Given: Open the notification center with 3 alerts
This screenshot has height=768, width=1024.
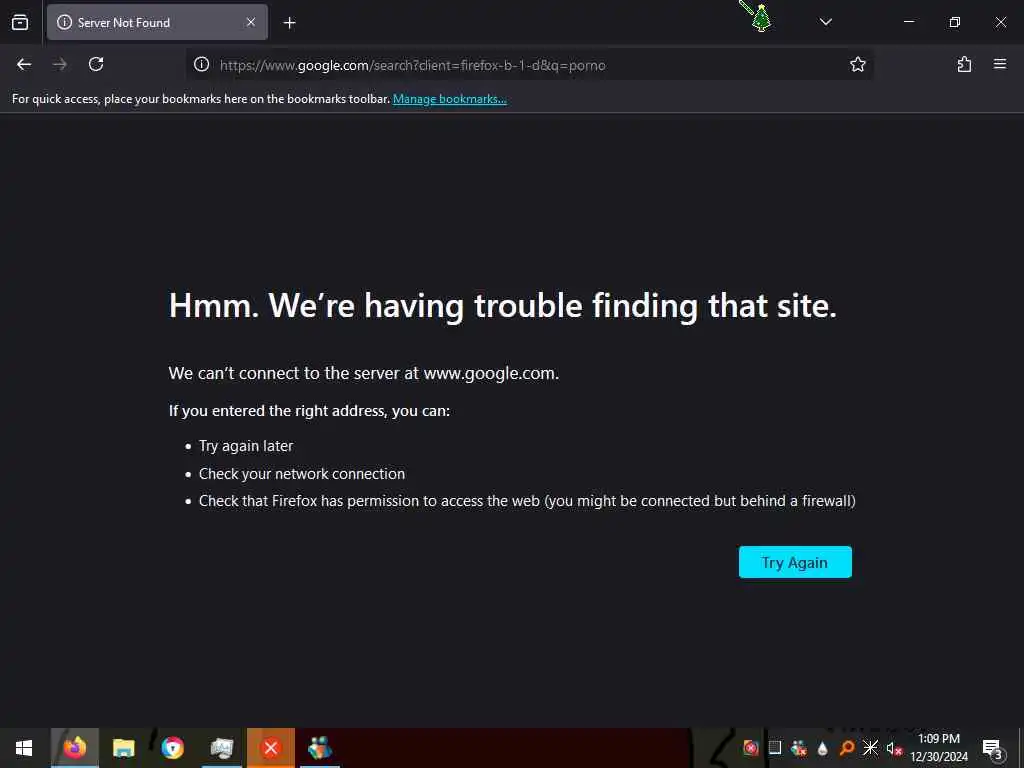Looking at the screenshot, I should coord(992,748).
